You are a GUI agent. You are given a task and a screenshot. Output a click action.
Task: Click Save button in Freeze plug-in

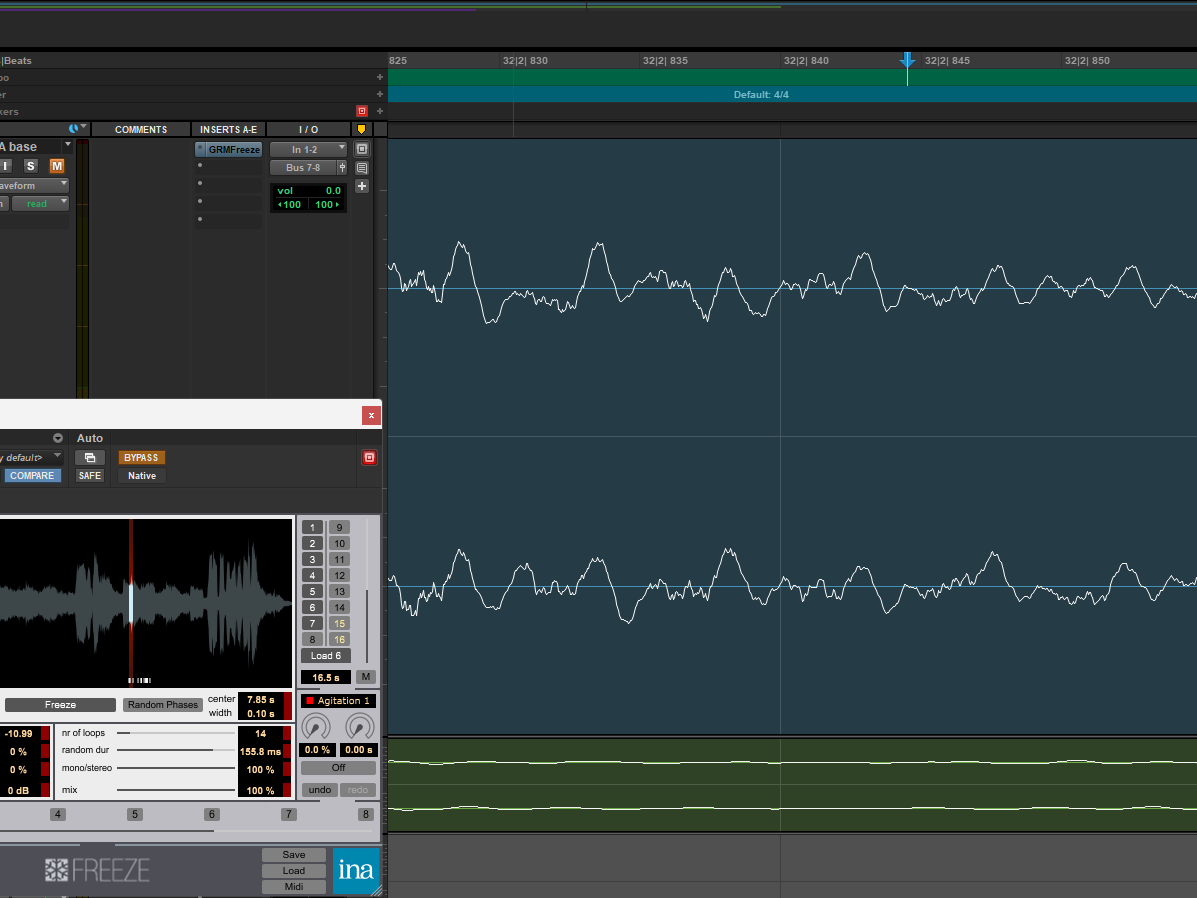click(294, 854)
